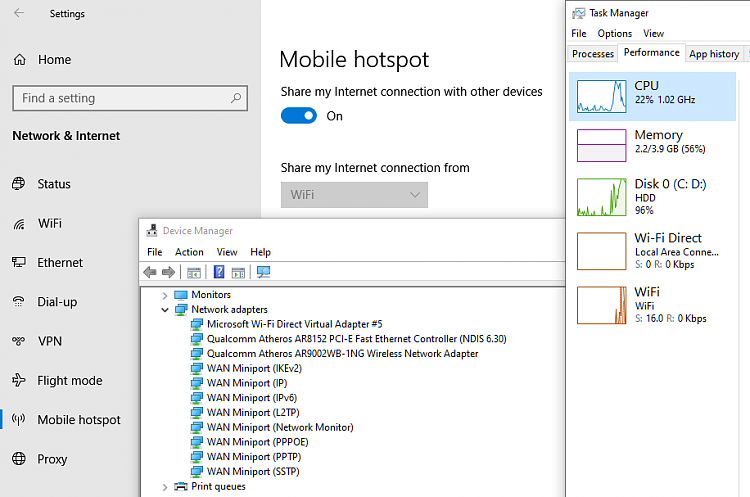Click the search magnifier in Find a setting

click(x=236, y=98)
